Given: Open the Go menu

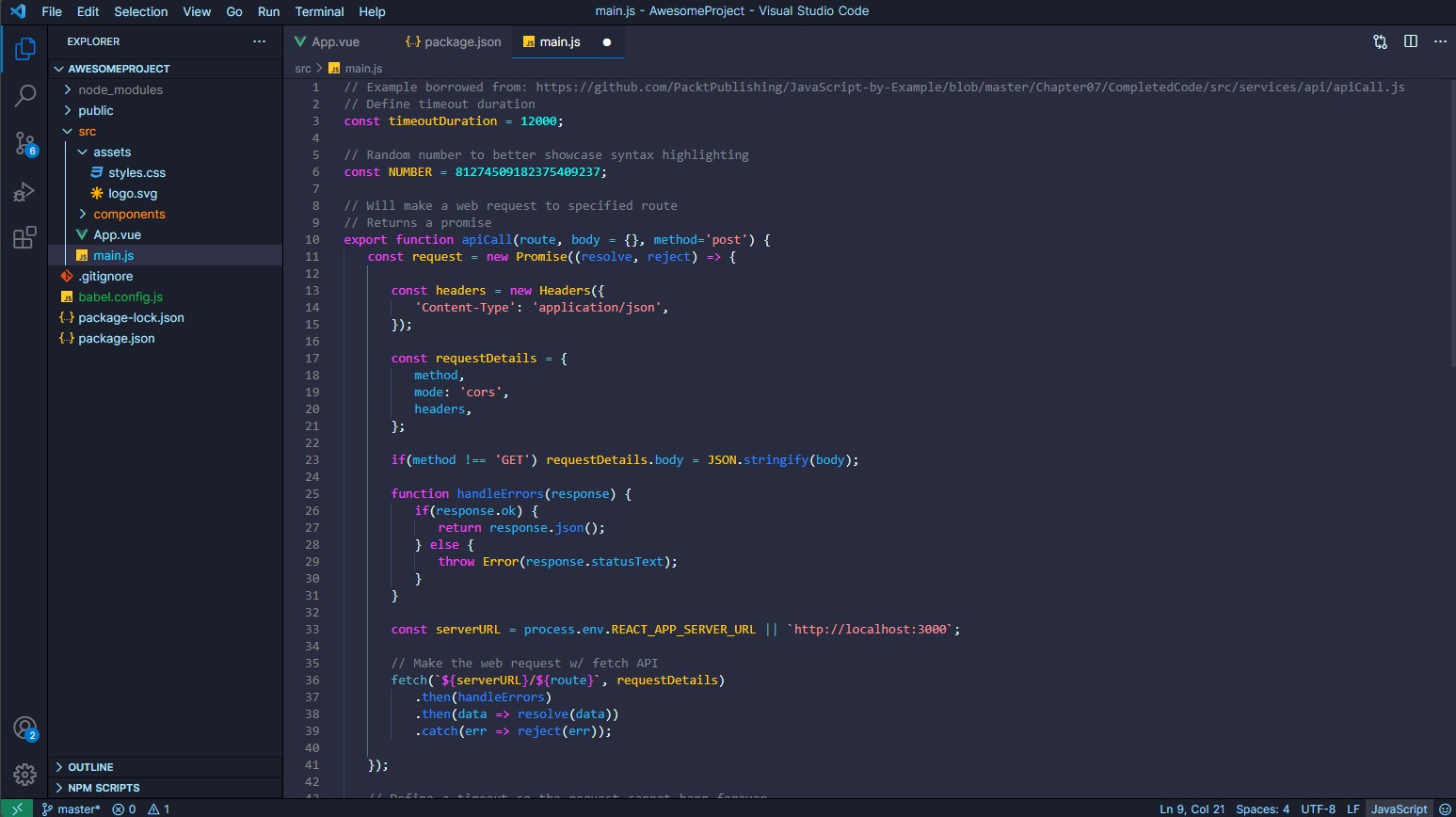Looking at the screenshot, I should 234,11.
